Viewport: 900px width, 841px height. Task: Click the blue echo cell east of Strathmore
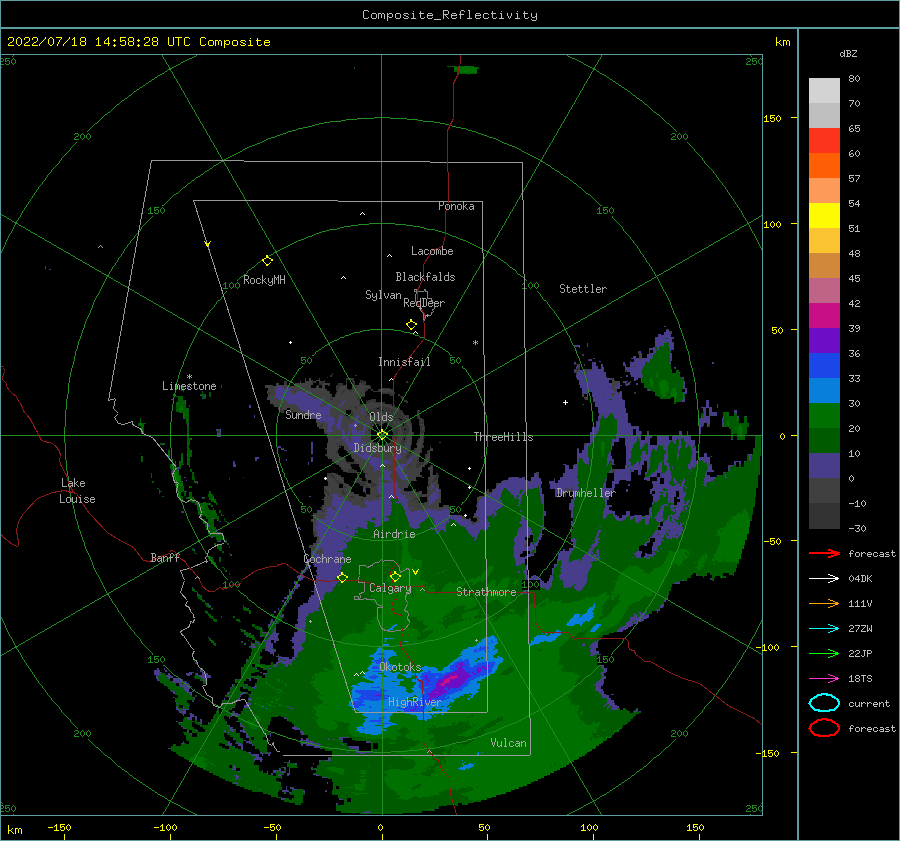pos(581,619)
